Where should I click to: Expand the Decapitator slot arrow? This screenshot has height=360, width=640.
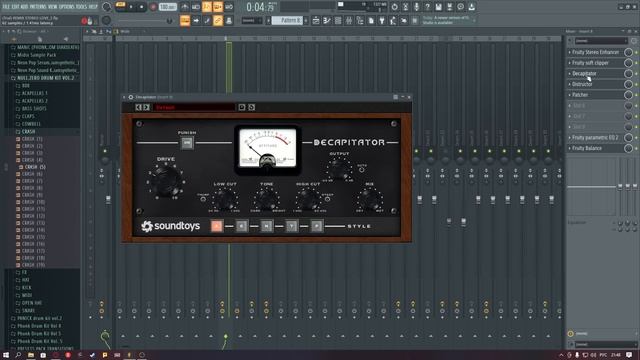570,73
